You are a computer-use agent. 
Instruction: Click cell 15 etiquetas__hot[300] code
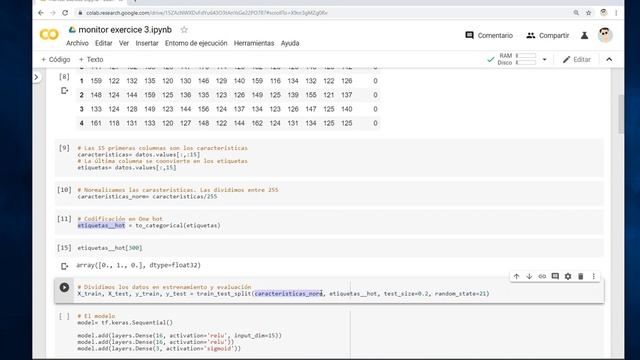coord(110,248)
